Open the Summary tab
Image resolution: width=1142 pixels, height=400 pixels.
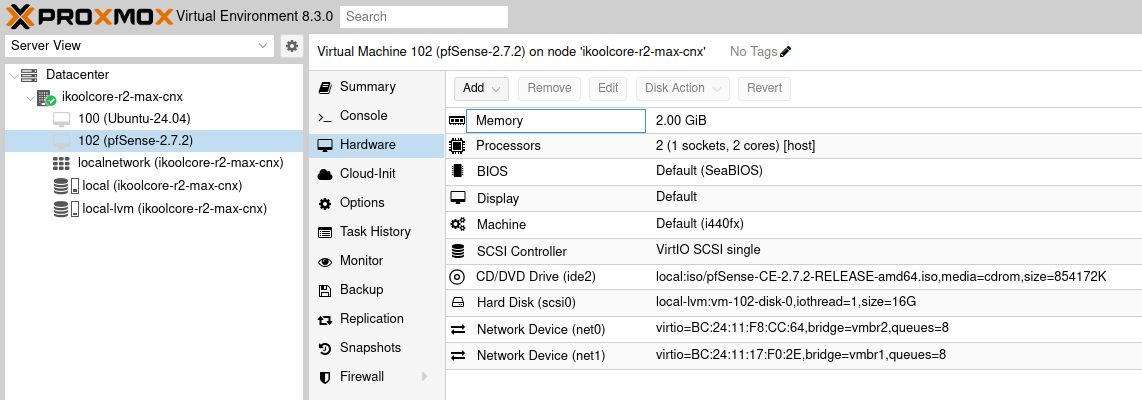377,87
